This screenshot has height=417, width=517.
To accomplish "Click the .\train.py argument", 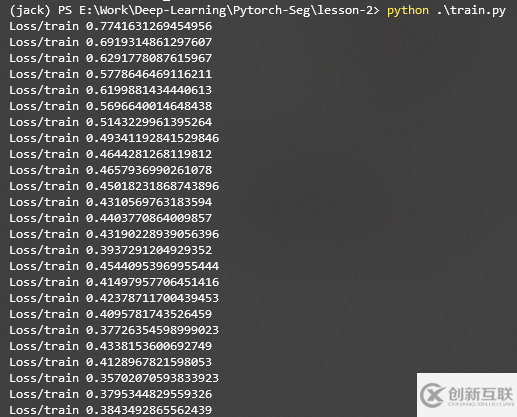I will (x=471, y=11).
